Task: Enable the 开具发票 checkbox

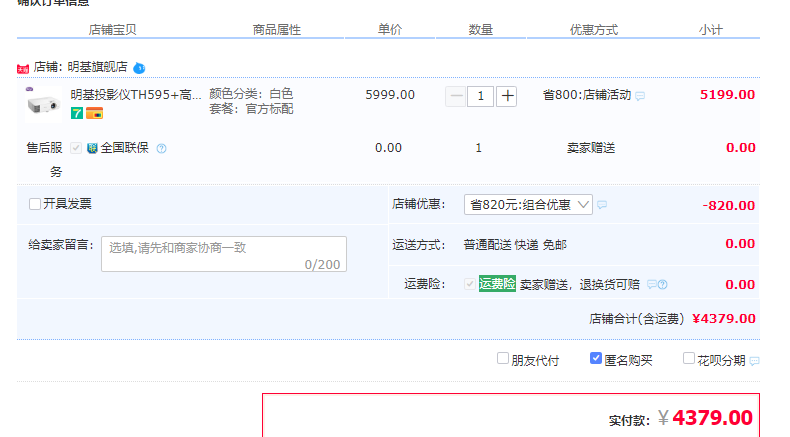Action: pos(34,204)
